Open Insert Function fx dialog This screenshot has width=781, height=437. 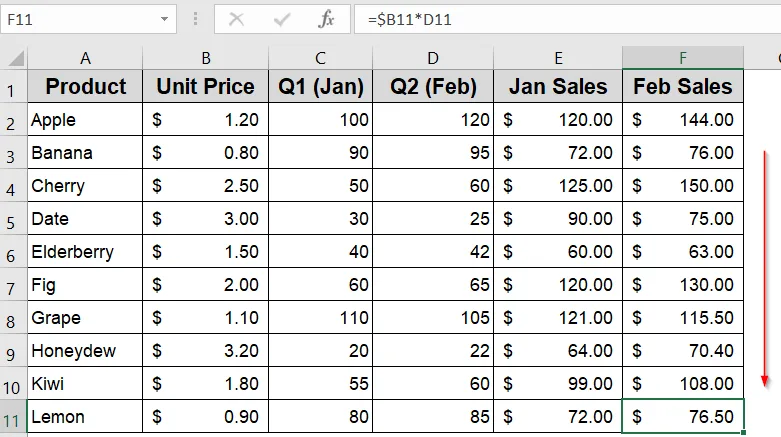(x=326, y=19)
